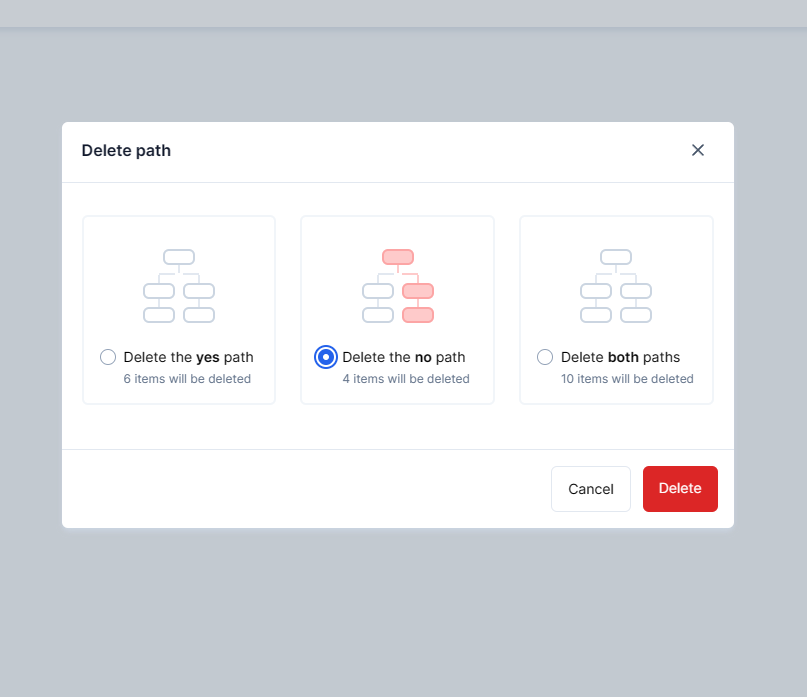Click the "10 items will be deleted" label
Screen dimensions: 807x697
pos(626,379)
